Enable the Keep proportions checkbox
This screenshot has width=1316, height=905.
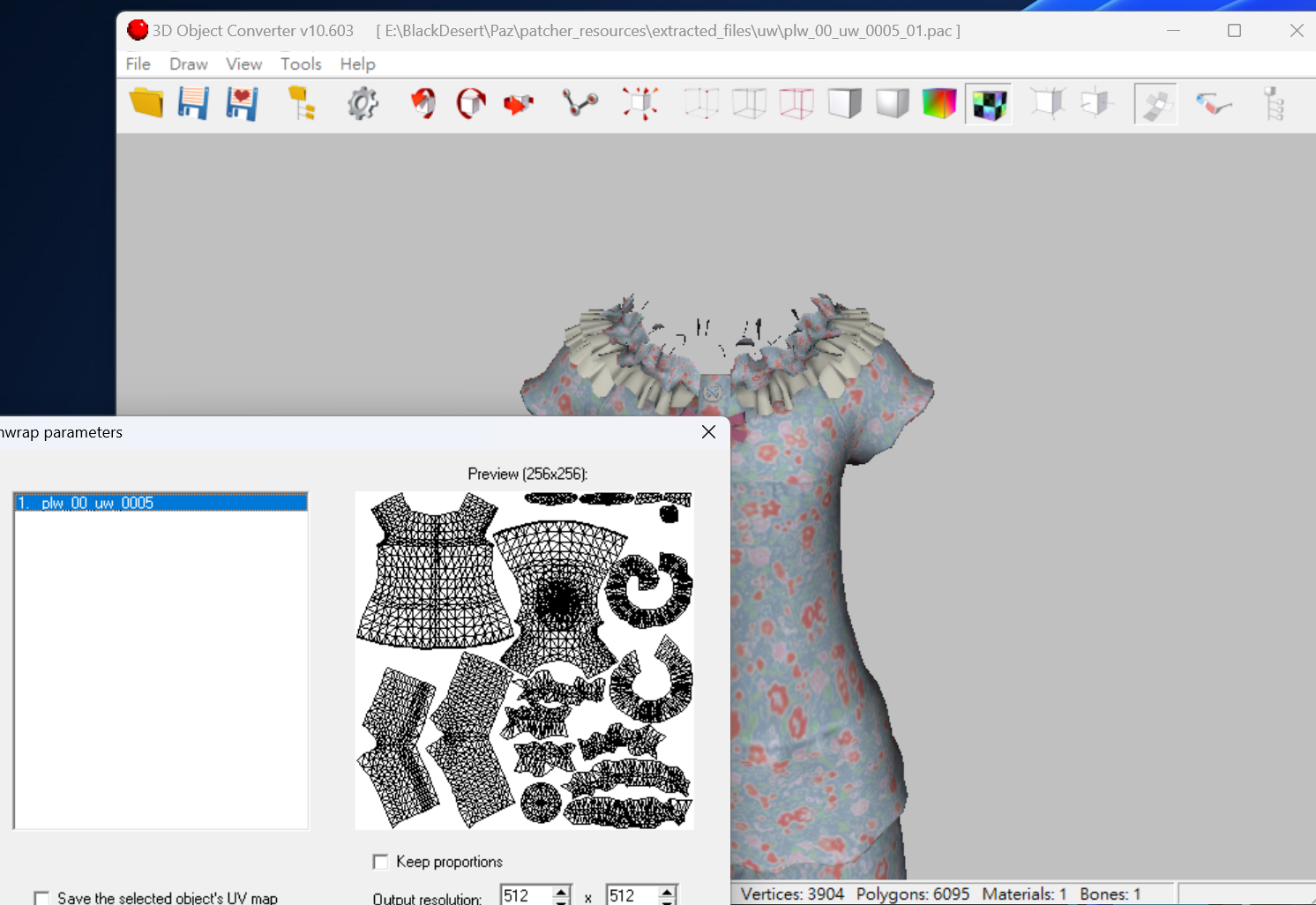pos(381,862)
